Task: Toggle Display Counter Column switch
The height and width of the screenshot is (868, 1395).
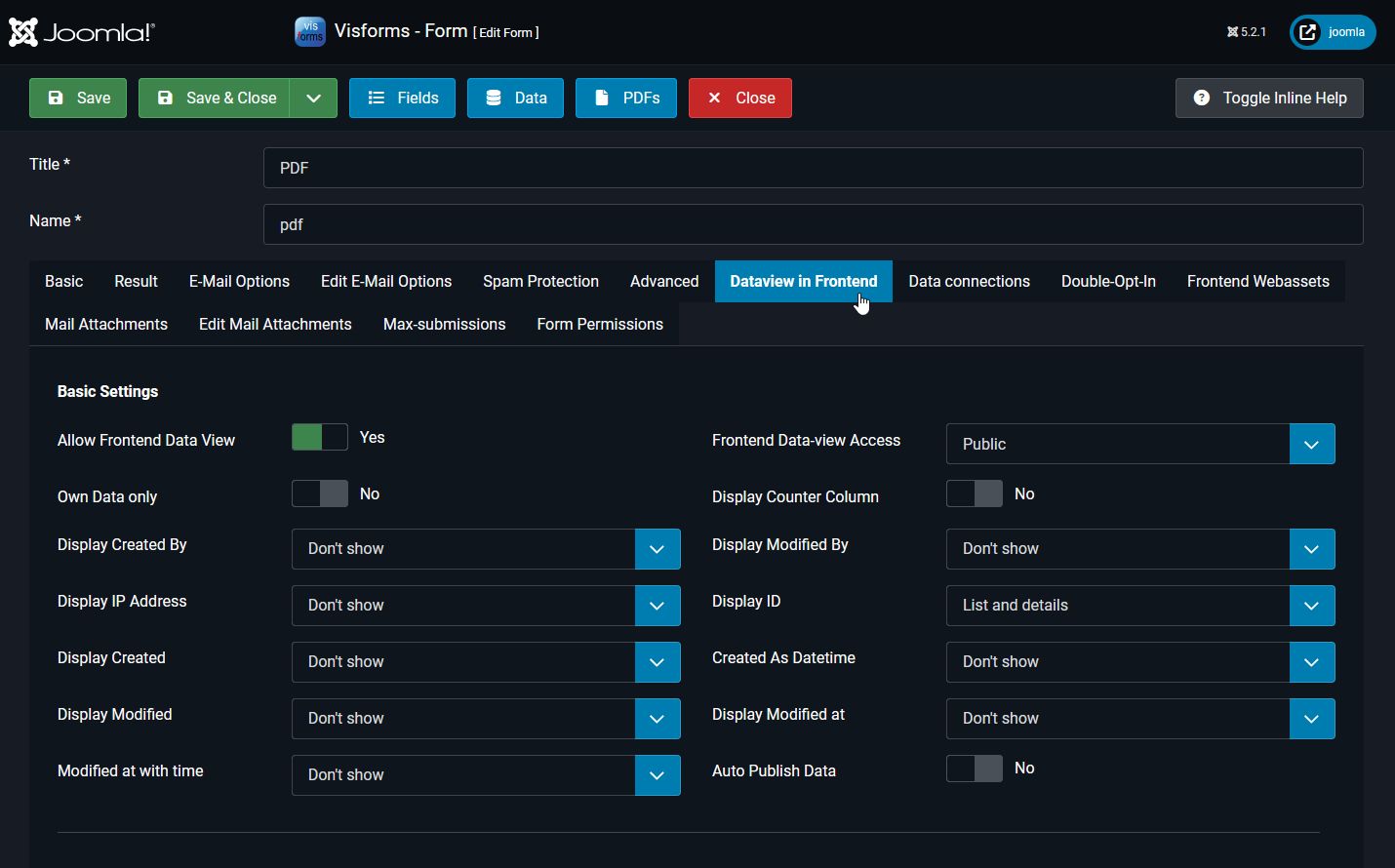Action: pyautogui.click(x=974, y=493)
